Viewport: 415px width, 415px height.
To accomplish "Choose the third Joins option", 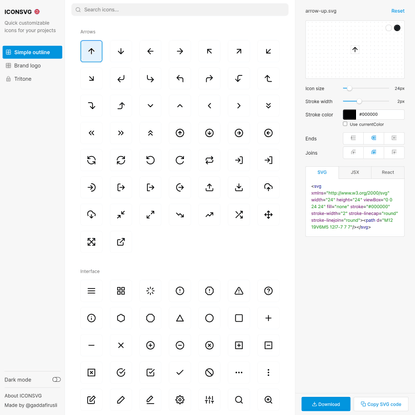I will 394,152.
